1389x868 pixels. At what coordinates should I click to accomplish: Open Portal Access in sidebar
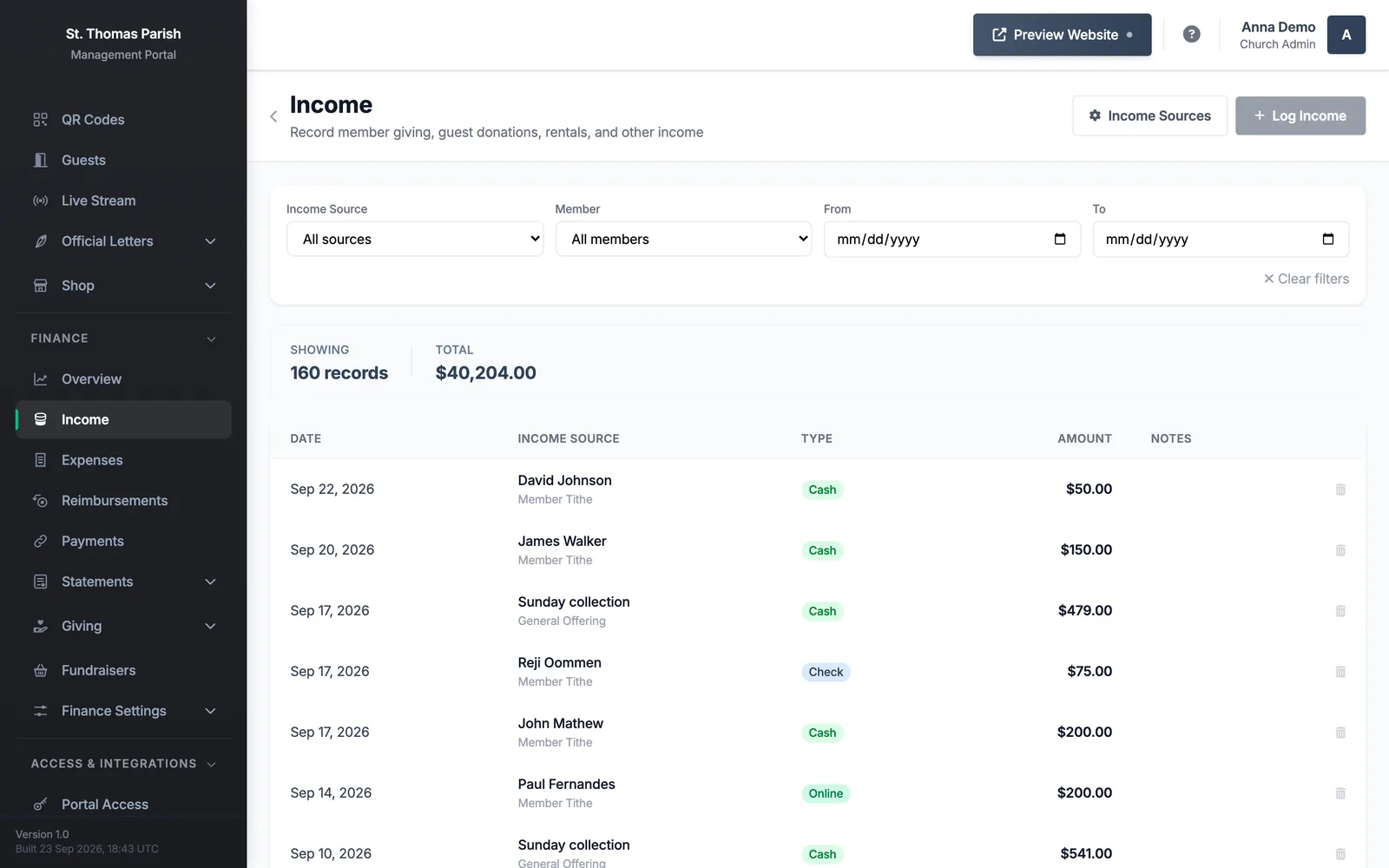click(123, 804)
